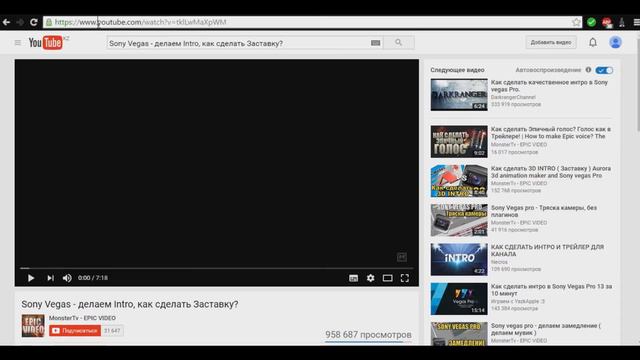The image size is (640, 360).
Task: Bookmark page with star icon
Action: (x=576, y=22)
